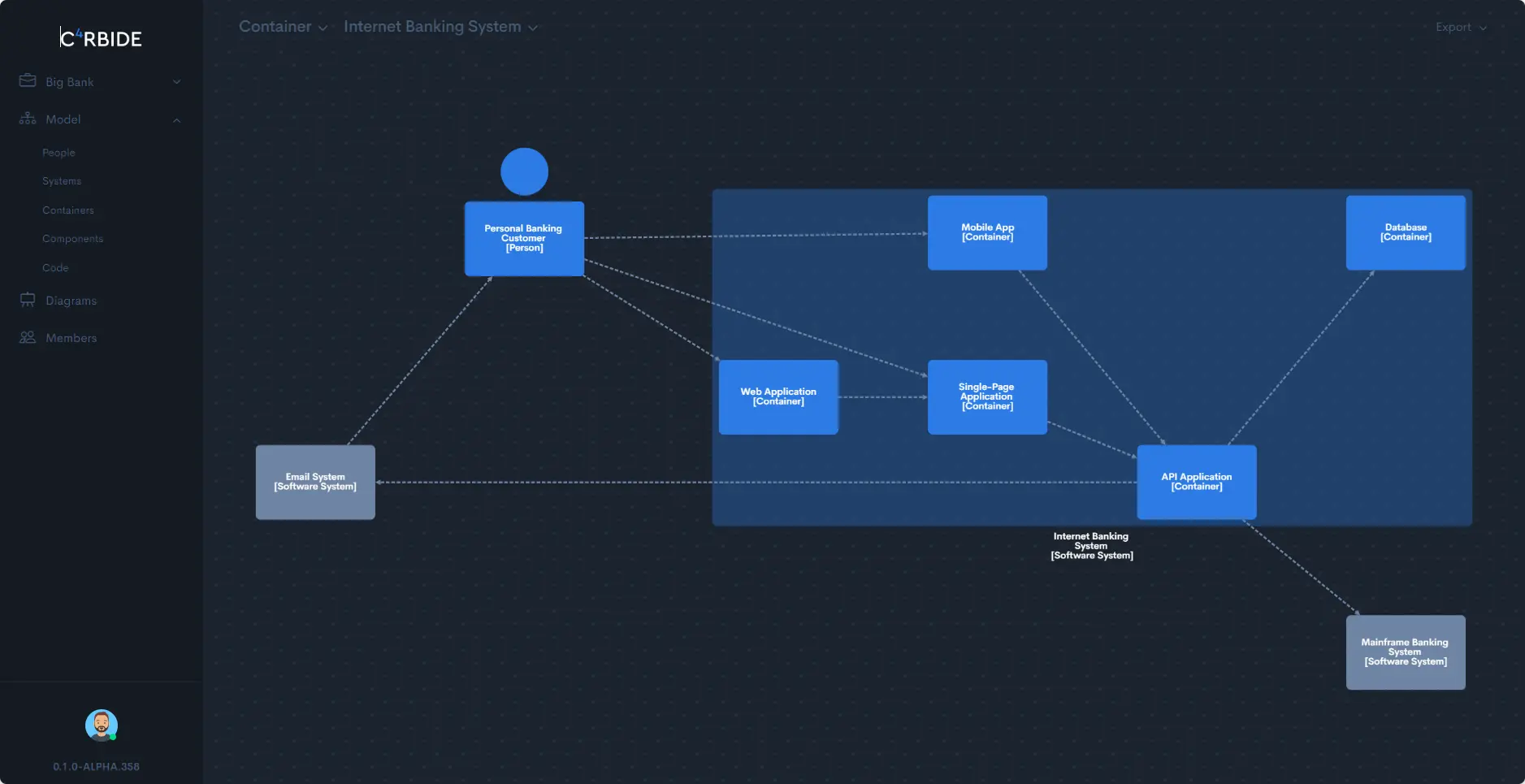Open Components in the Model menu
Image resolution: width=1525 pixels, height=784 pixels.
tap(72, 239)
